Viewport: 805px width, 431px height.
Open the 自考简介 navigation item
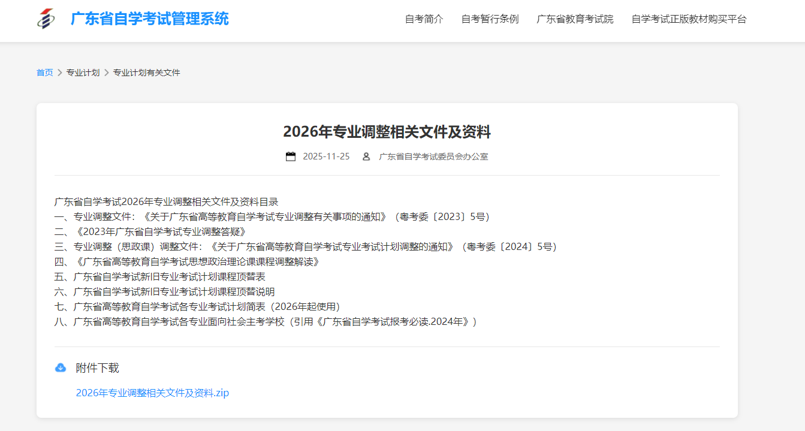tap(423, 19)
